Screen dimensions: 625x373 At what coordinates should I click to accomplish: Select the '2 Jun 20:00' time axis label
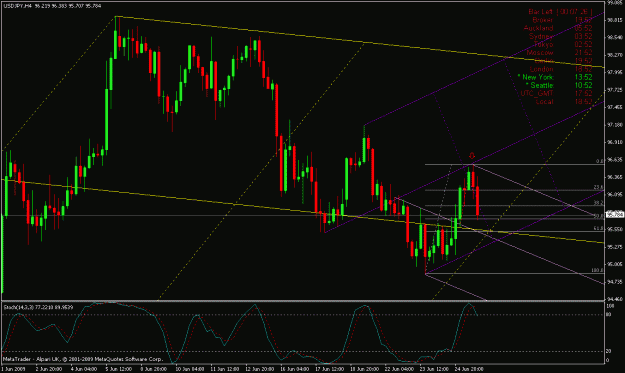[x=49, y=369]
